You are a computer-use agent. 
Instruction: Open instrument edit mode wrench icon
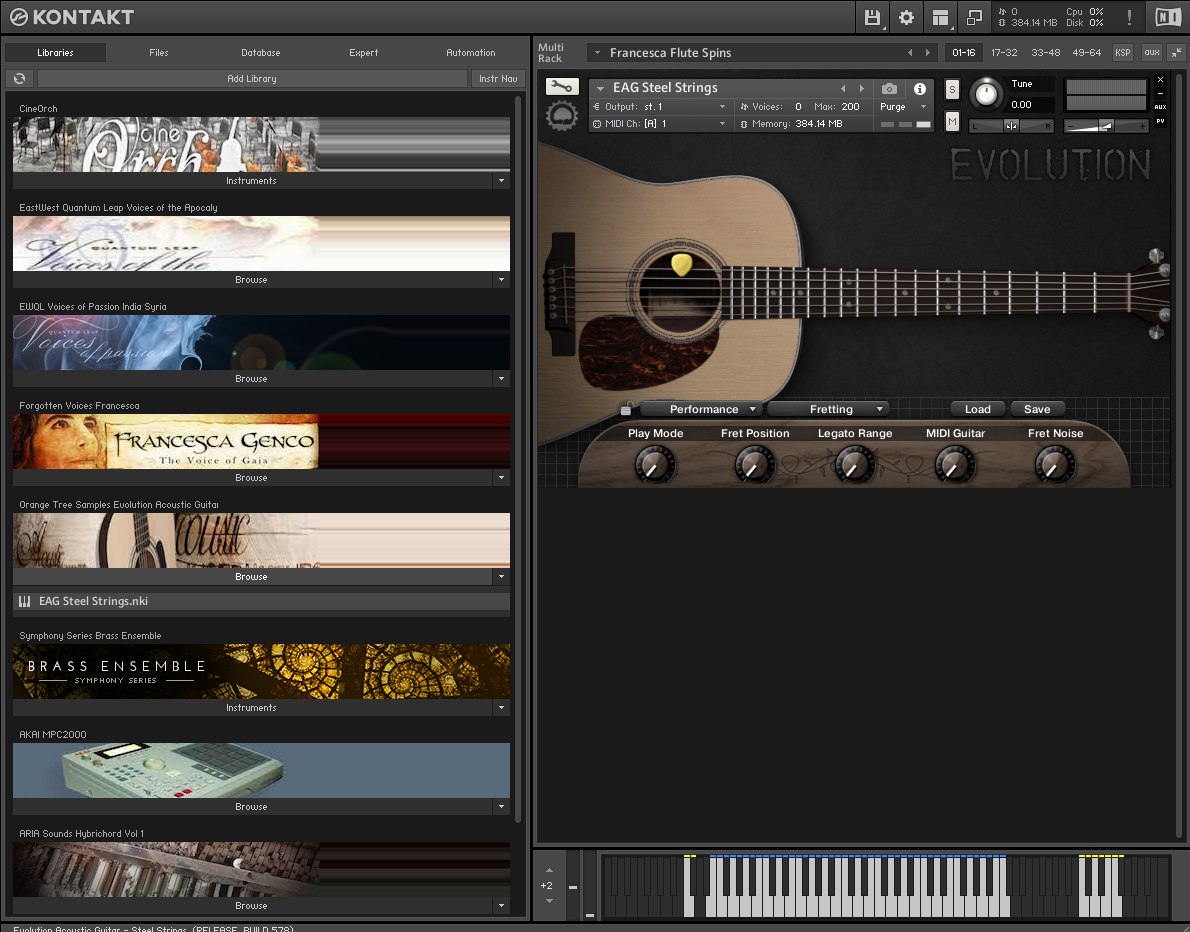(562, 87)
